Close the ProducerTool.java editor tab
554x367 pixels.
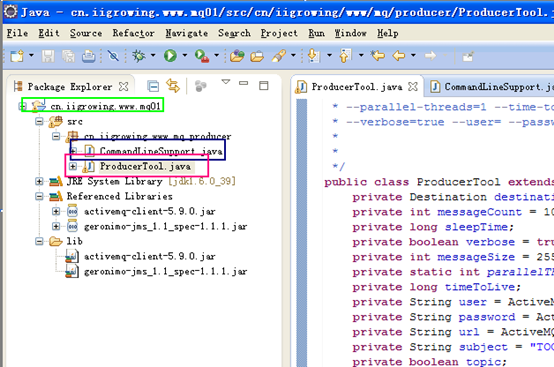pyautogui.click(x=413, y=87)
